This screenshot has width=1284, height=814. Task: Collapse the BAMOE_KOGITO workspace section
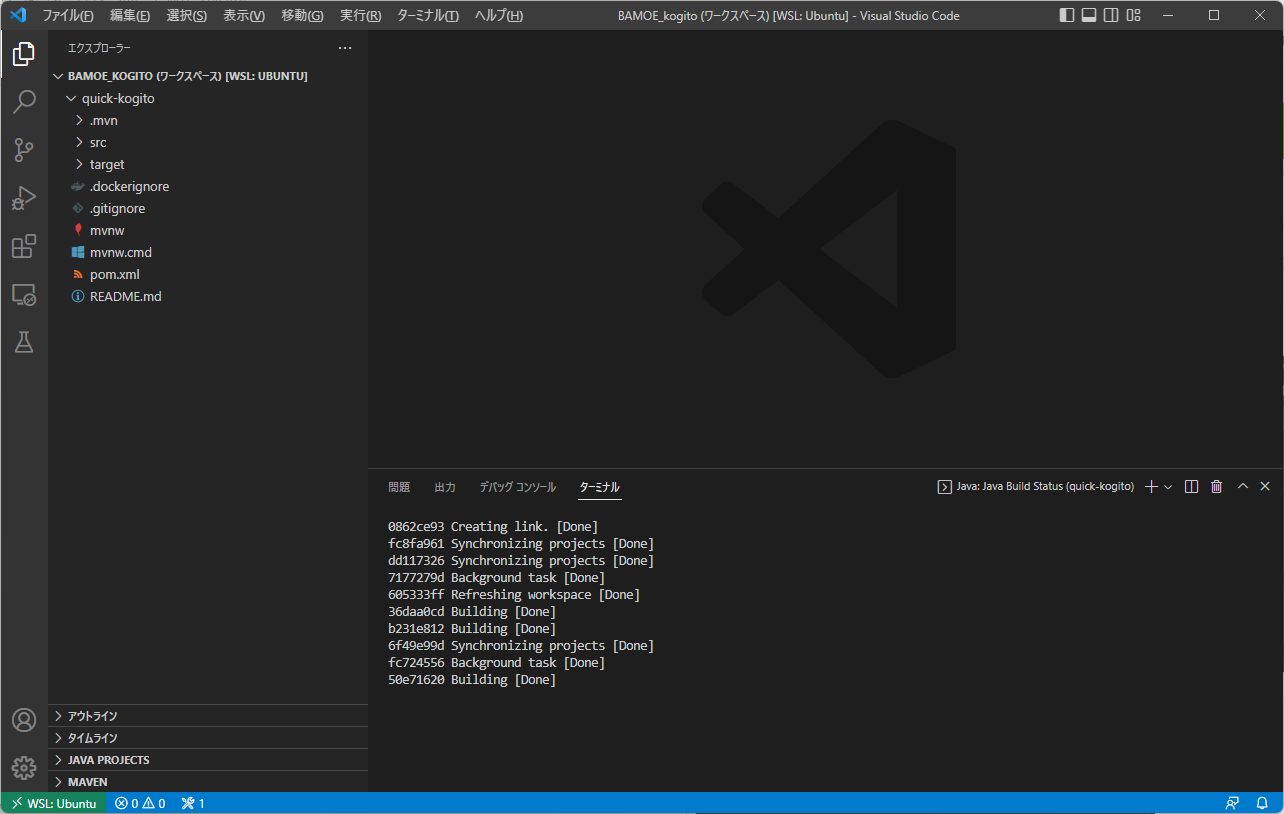[208, 76]
